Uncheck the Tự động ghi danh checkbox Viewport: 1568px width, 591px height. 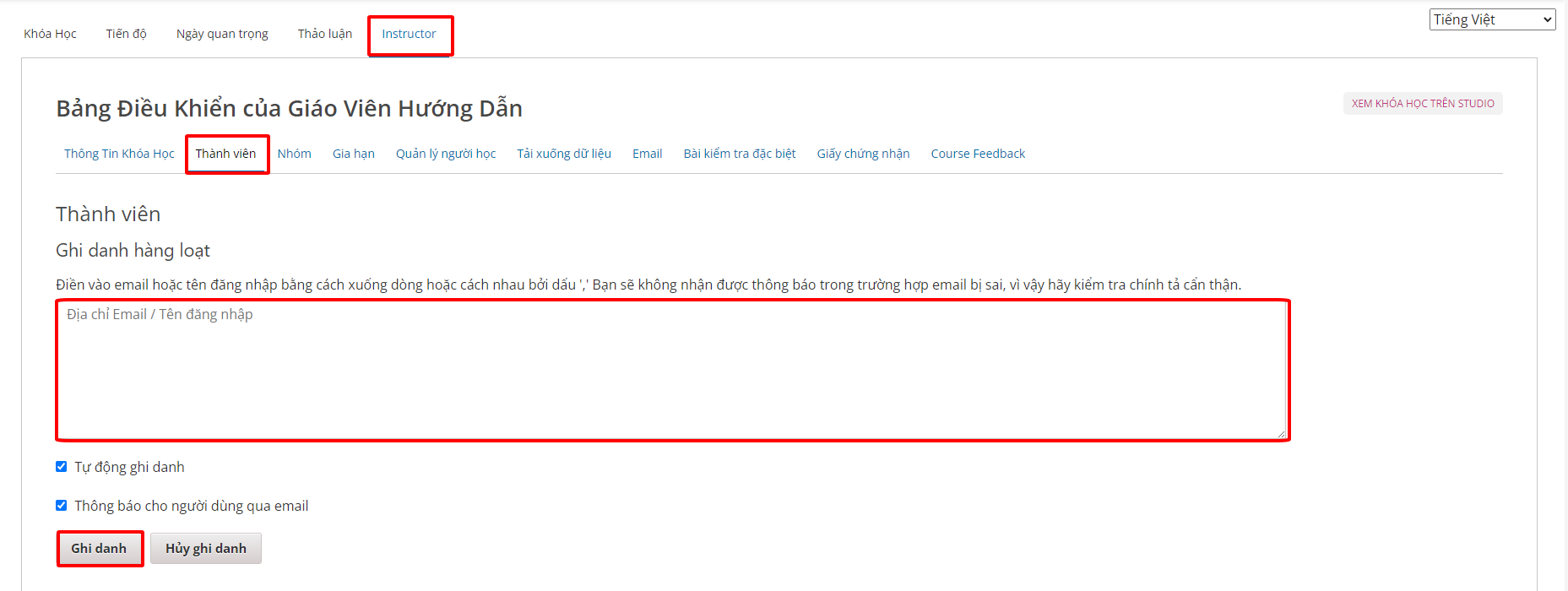(x=62, y=467)
